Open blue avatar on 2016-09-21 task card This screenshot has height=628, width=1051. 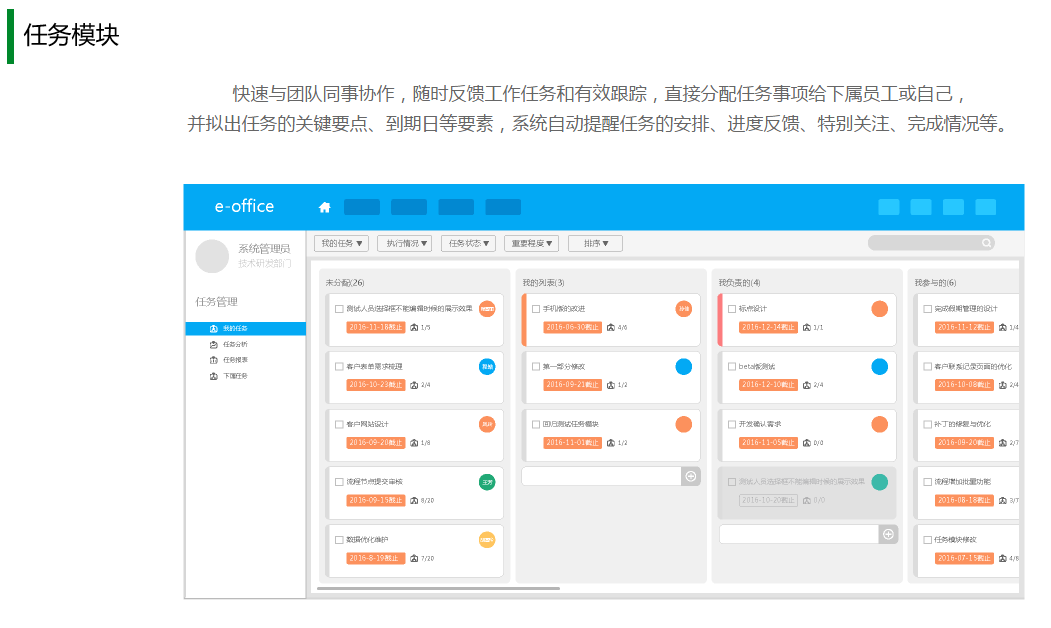(x=684, y=367)
